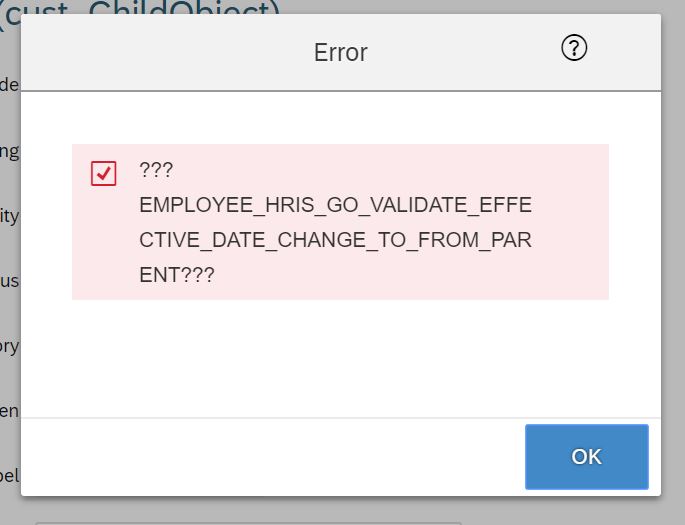
Task: Click the input field outline below the dialog
Action: (248, 523)
